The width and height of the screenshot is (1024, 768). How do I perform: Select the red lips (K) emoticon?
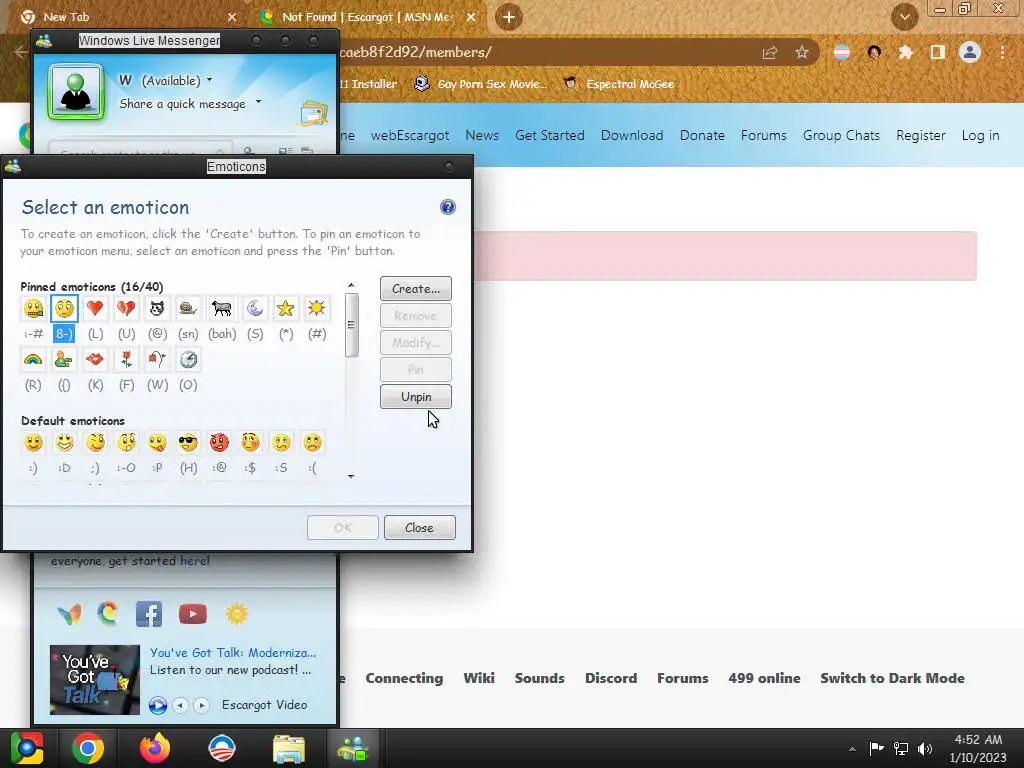[95, 359]
